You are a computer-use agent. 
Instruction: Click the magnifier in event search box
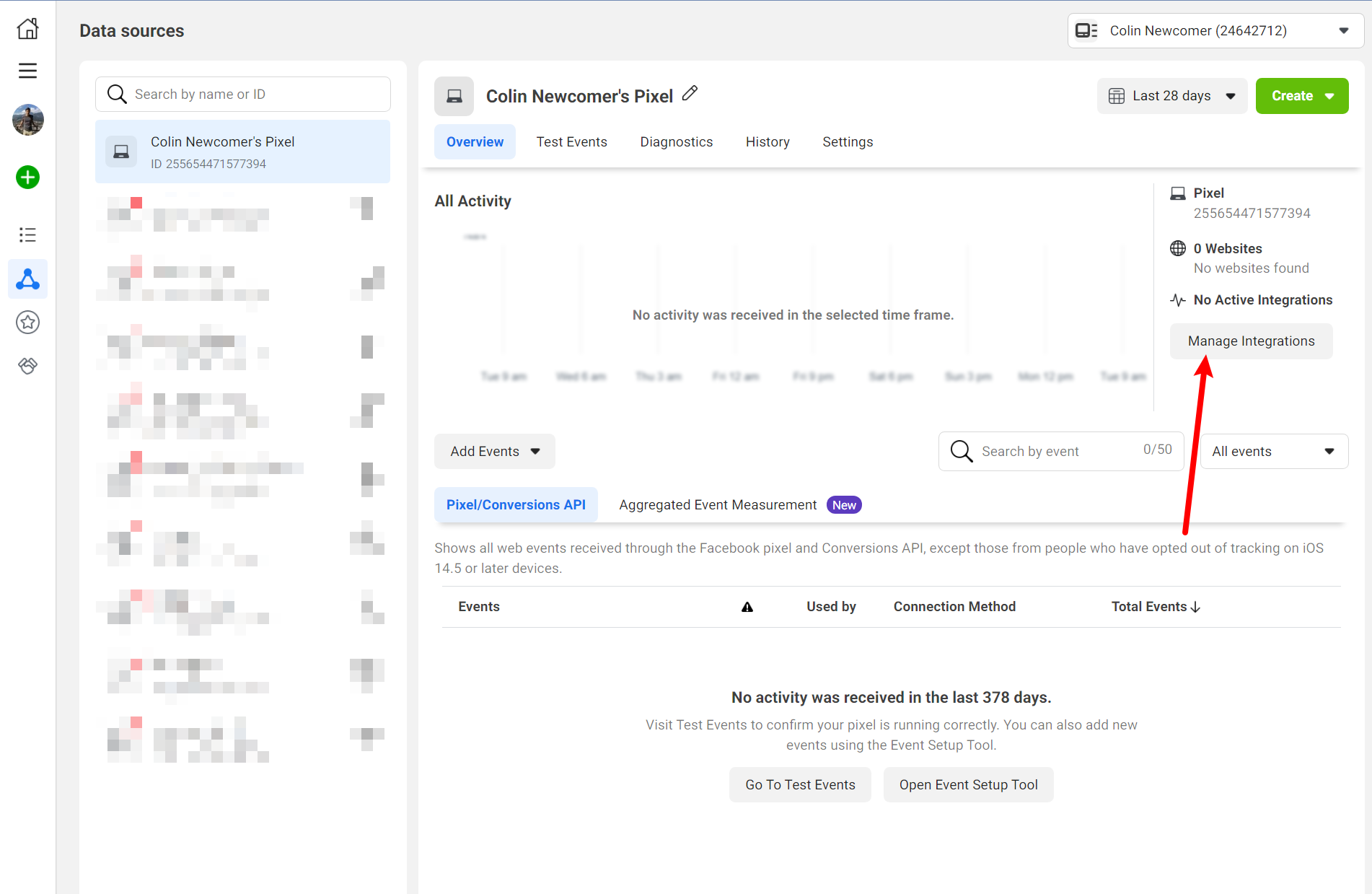click(x=962, y=451)
